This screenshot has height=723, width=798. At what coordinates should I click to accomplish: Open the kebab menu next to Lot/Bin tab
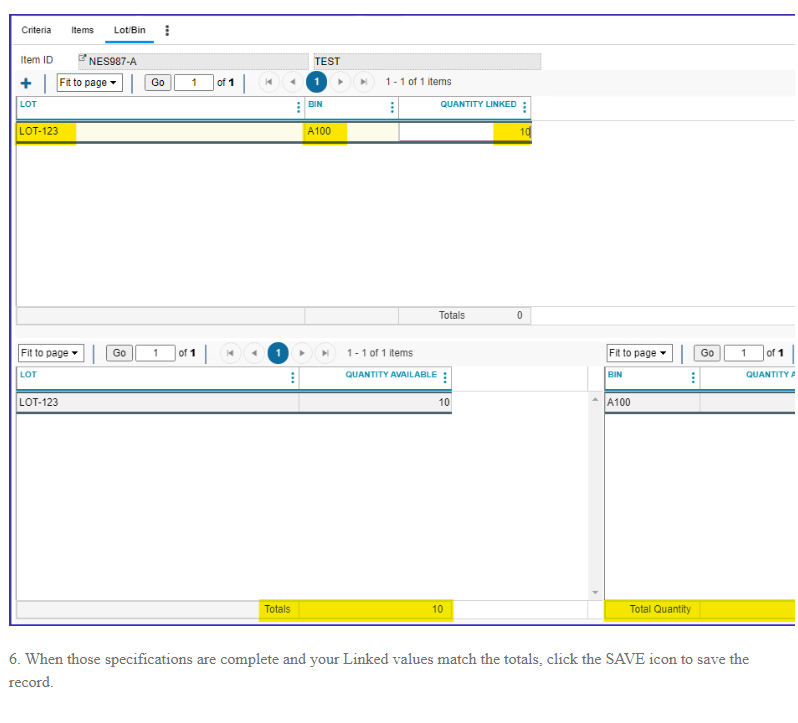pyautogui.click(x=166, y=31)
